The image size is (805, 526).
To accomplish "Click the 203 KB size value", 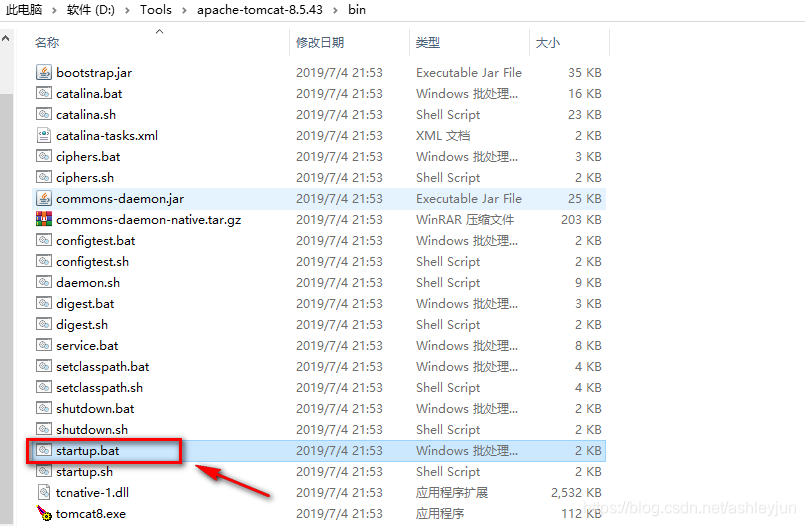I will coord(581,220).
